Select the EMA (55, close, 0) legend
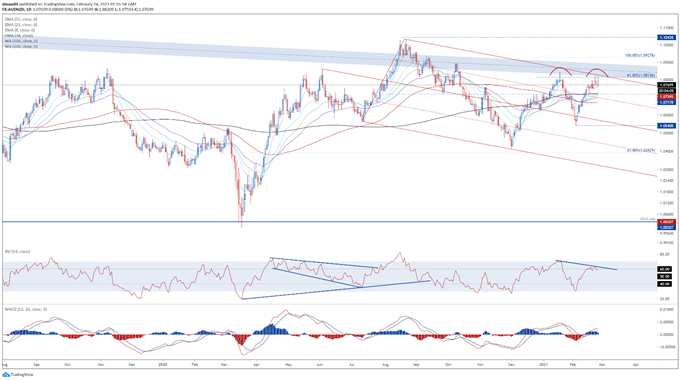Viewport: 680px width, 380px height. (21, 20)
